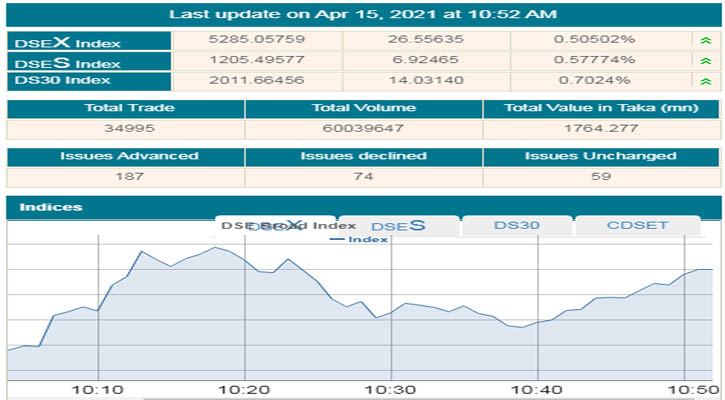Click the 10:30 time marker on chart axis

coord(390,389)
